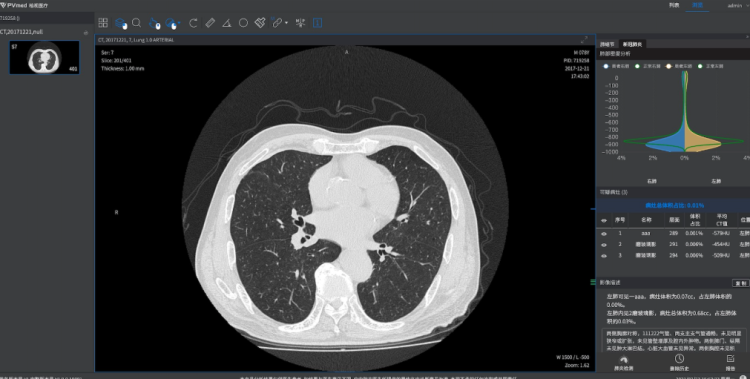Click the copy button in description header

point(740,283)
